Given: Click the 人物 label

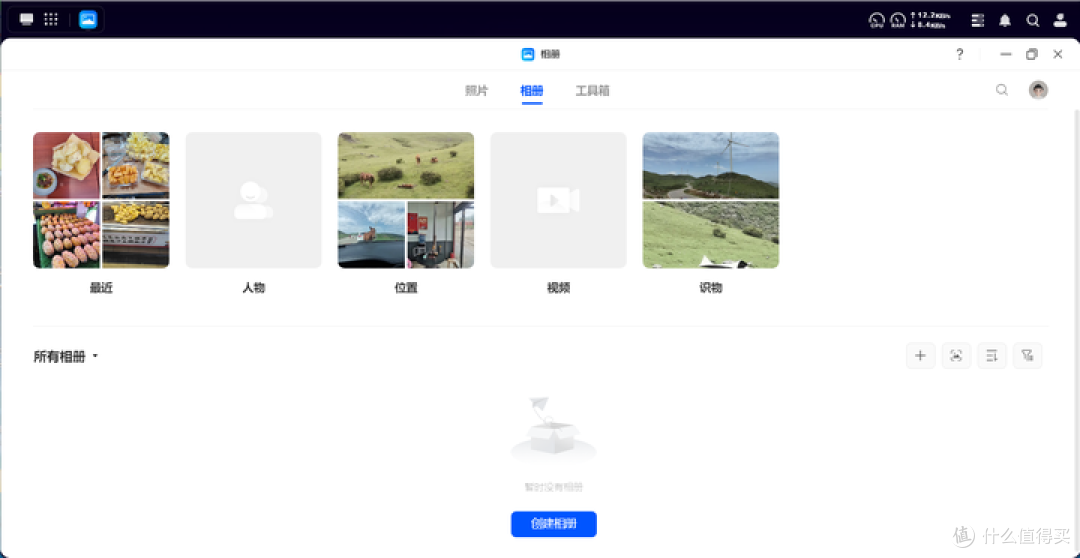Looking at the screenshot, I should [253, 288].
